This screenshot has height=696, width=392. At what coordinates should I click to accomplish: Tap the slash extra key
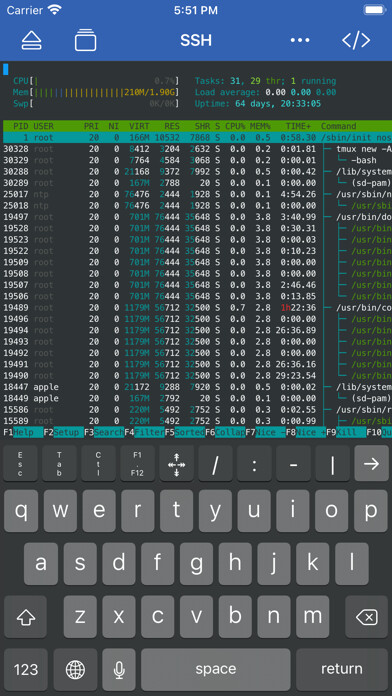[x=215, y=464]
